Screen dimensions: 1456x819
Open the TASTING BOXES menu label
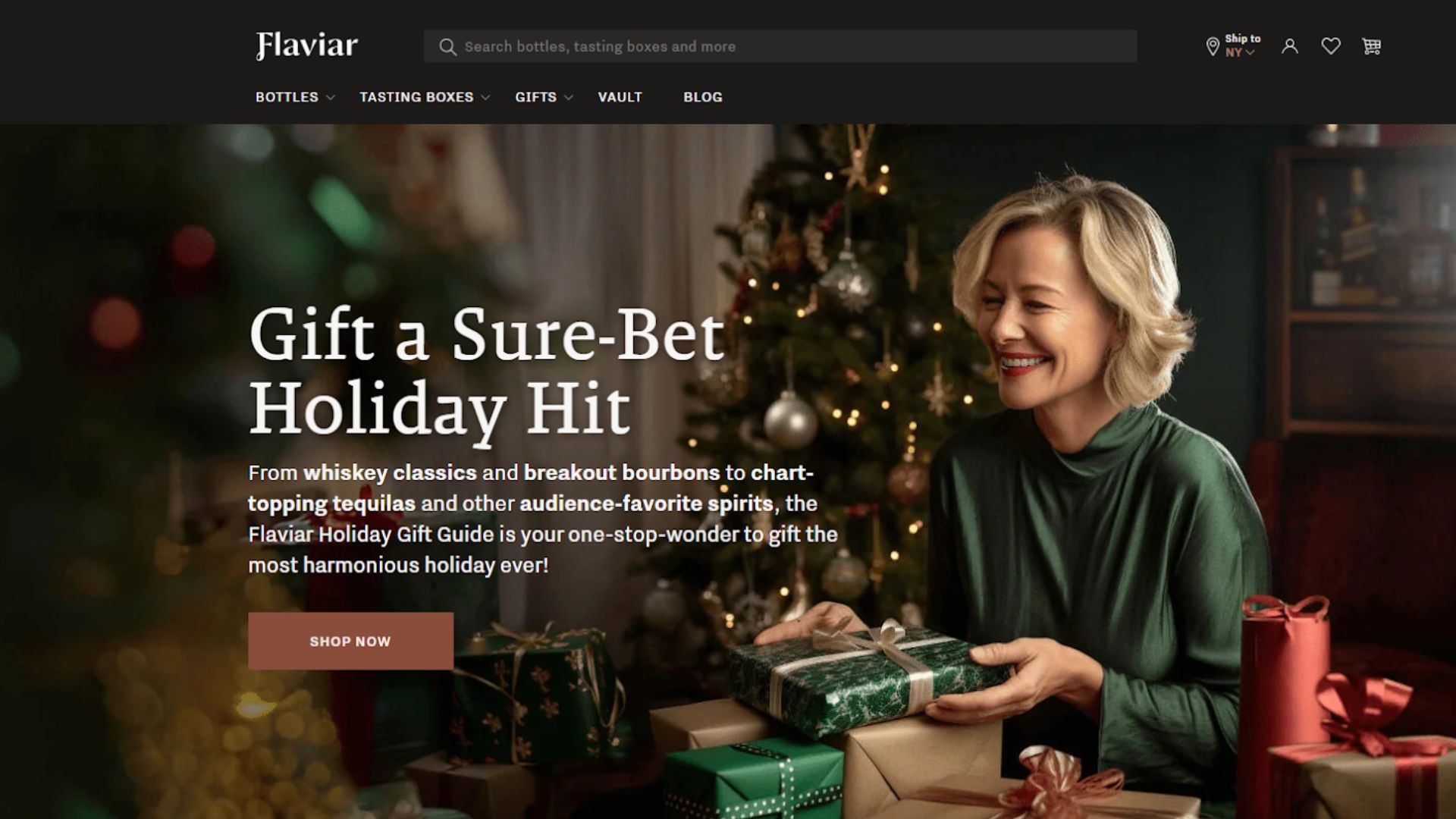point(416,97)
